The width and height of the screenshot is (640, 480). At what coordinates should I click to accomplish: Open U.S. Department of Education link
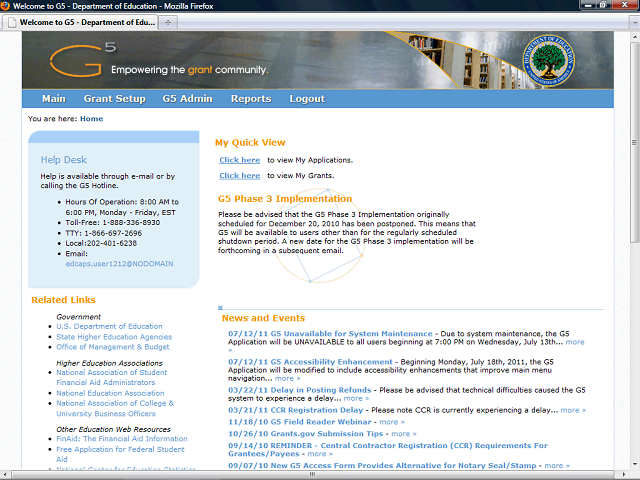(x=109, y=327)
